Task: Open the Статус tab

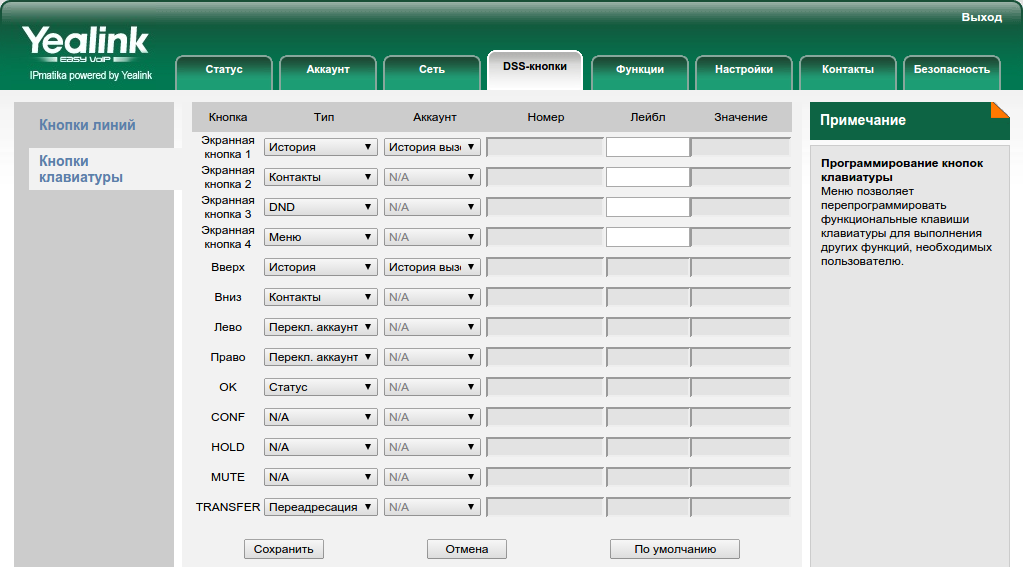Action: pyautogui.click(x=224, y=70)
